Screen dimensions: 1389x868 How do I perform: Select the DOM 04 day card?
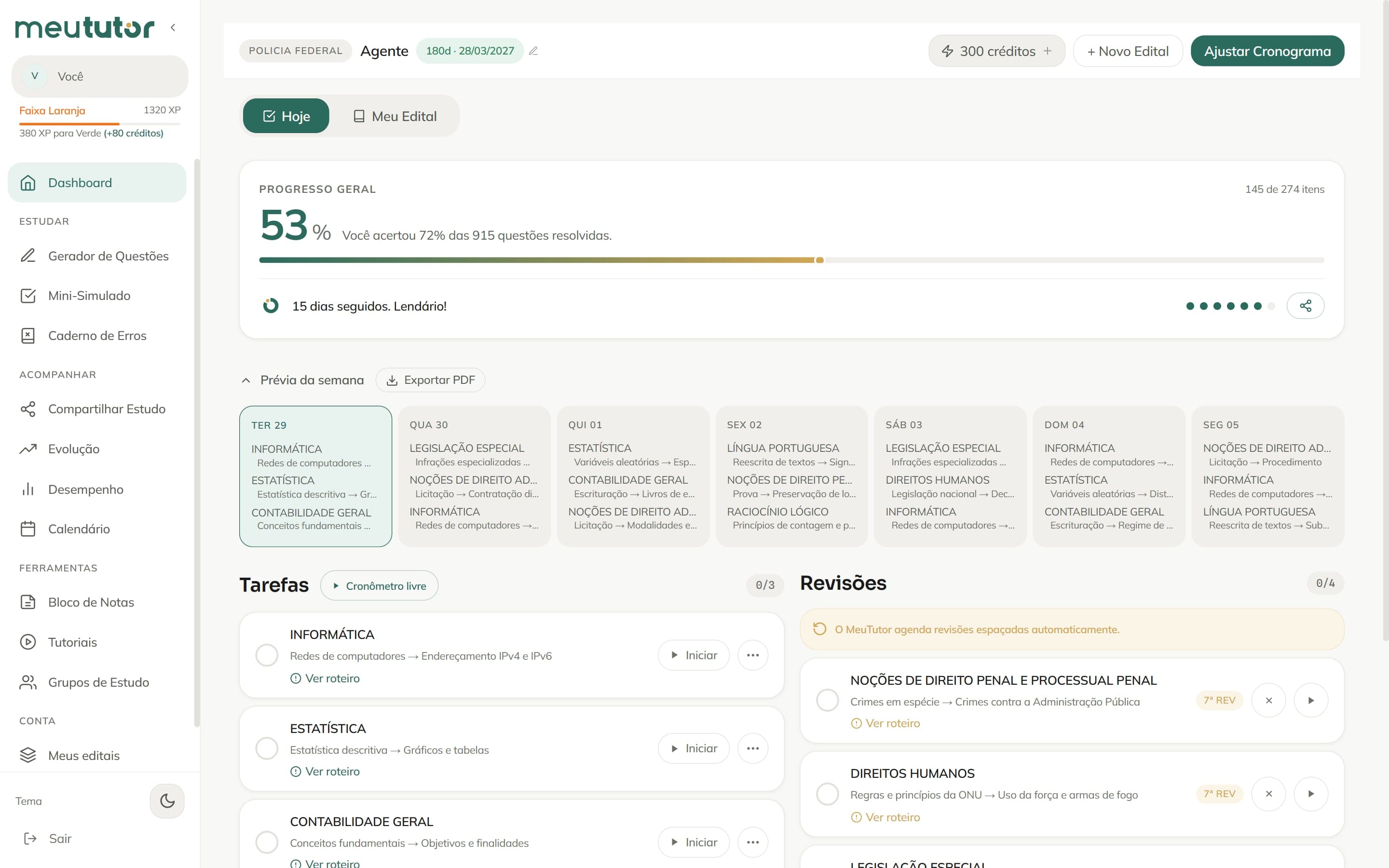pyautogui.click(x=1109, y=476)
